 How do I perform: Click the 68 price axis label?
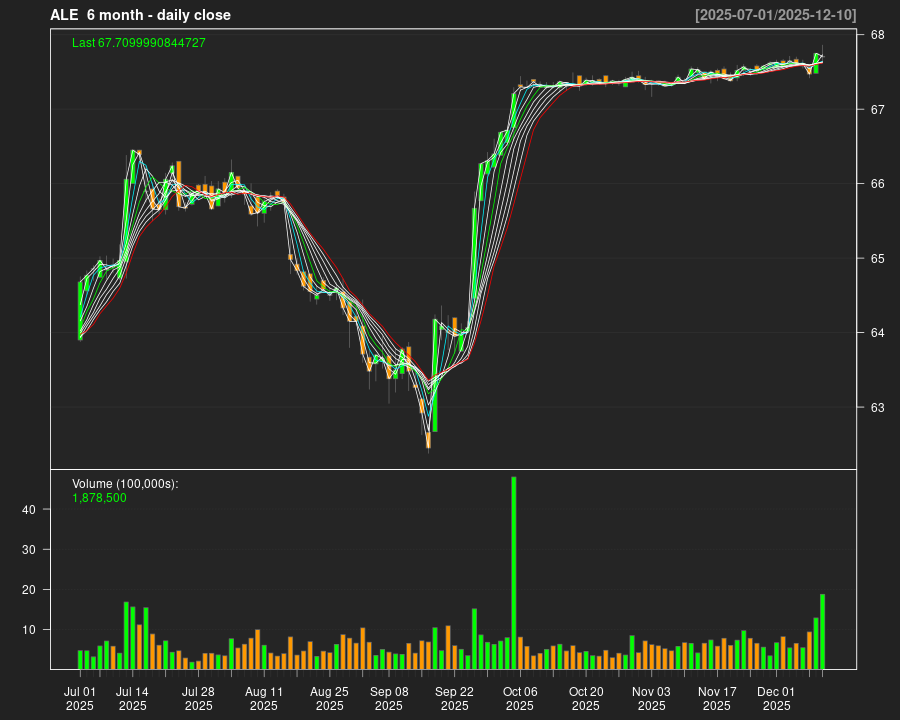877,35
